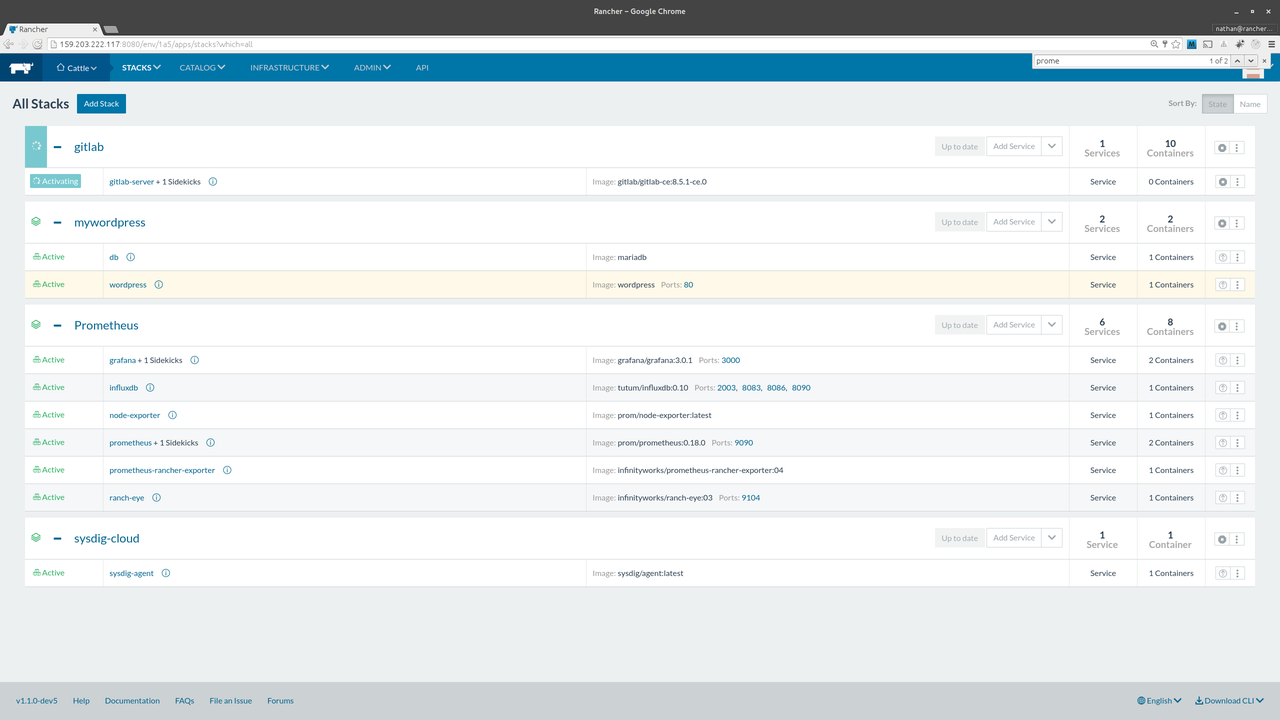Collapse the sysdig-cloud stack
The image size is (1280, 720).
coord(58,539)
